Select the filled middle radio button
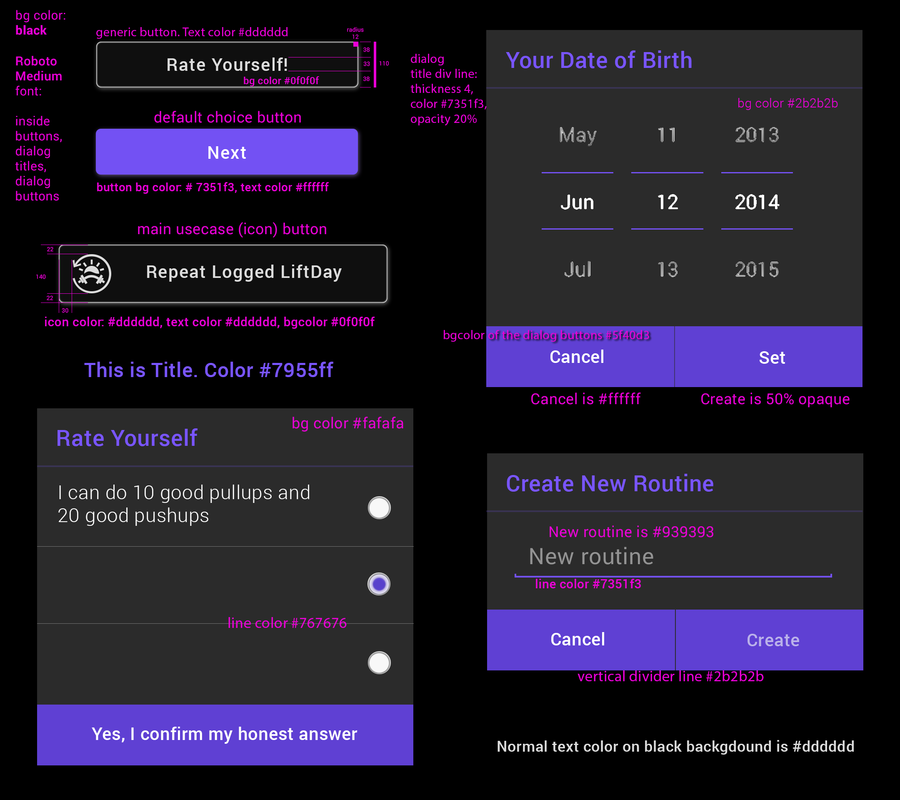The image size is (900, 800). (379, 584)
